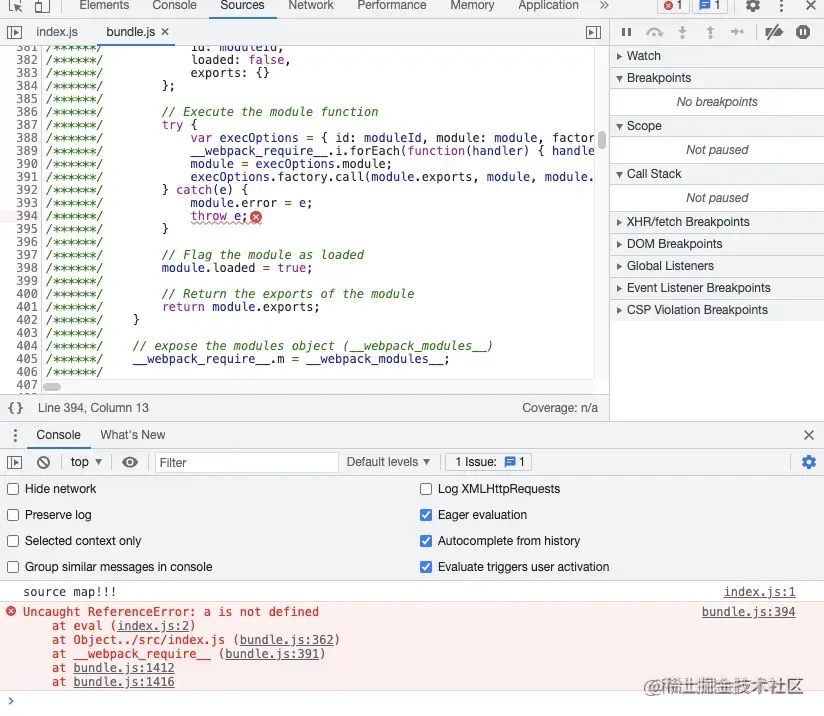Viewport: 824px width, 716px height.
Task: Open the Default levels dropdown
Action: (388, 462)
